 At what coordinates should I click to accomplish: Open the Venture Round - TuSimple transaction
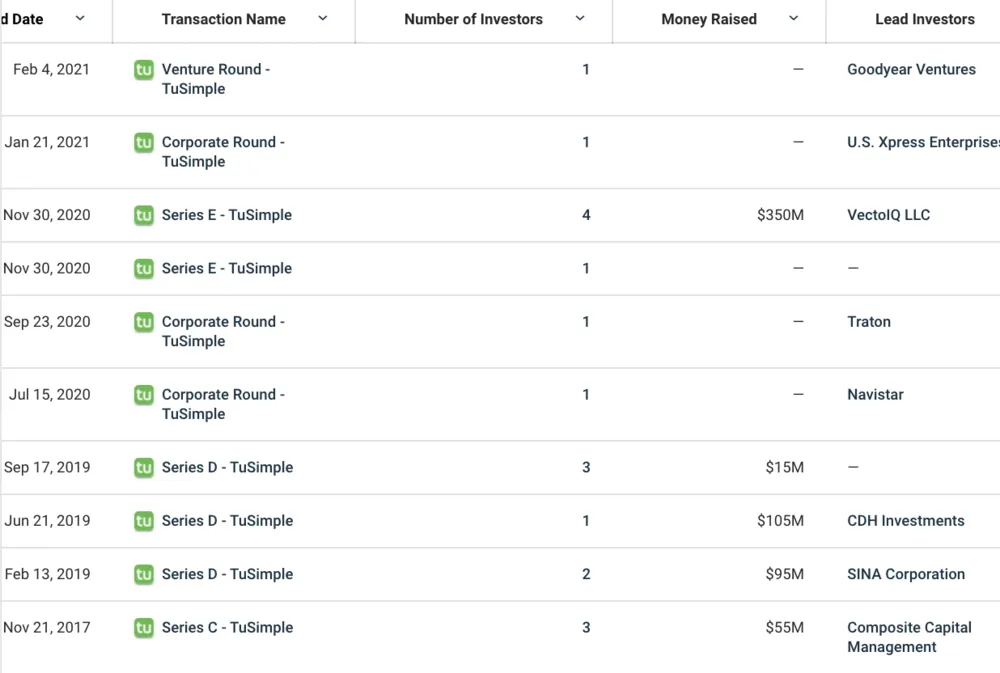pos(215,79)
